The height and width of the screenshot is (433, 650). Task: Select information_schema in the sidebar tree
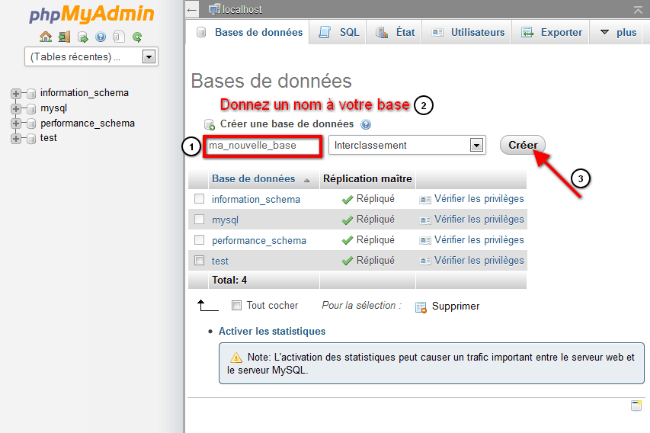tap(84, 93)
